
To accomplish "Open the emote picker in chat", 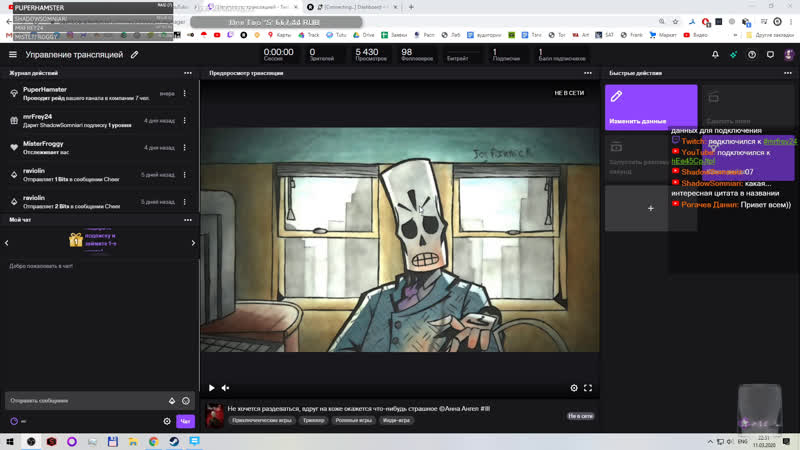I will [186, 401].
